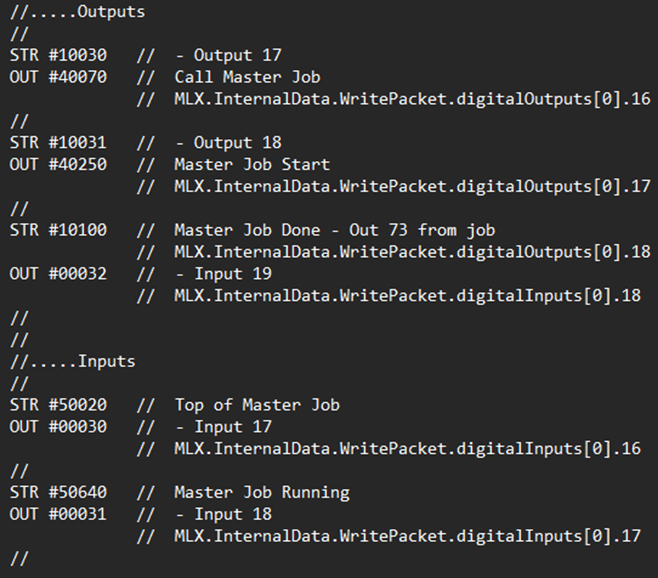Click the STR #10030 instruction
Screen dimensions: 658x578
(x=58, y=55)
